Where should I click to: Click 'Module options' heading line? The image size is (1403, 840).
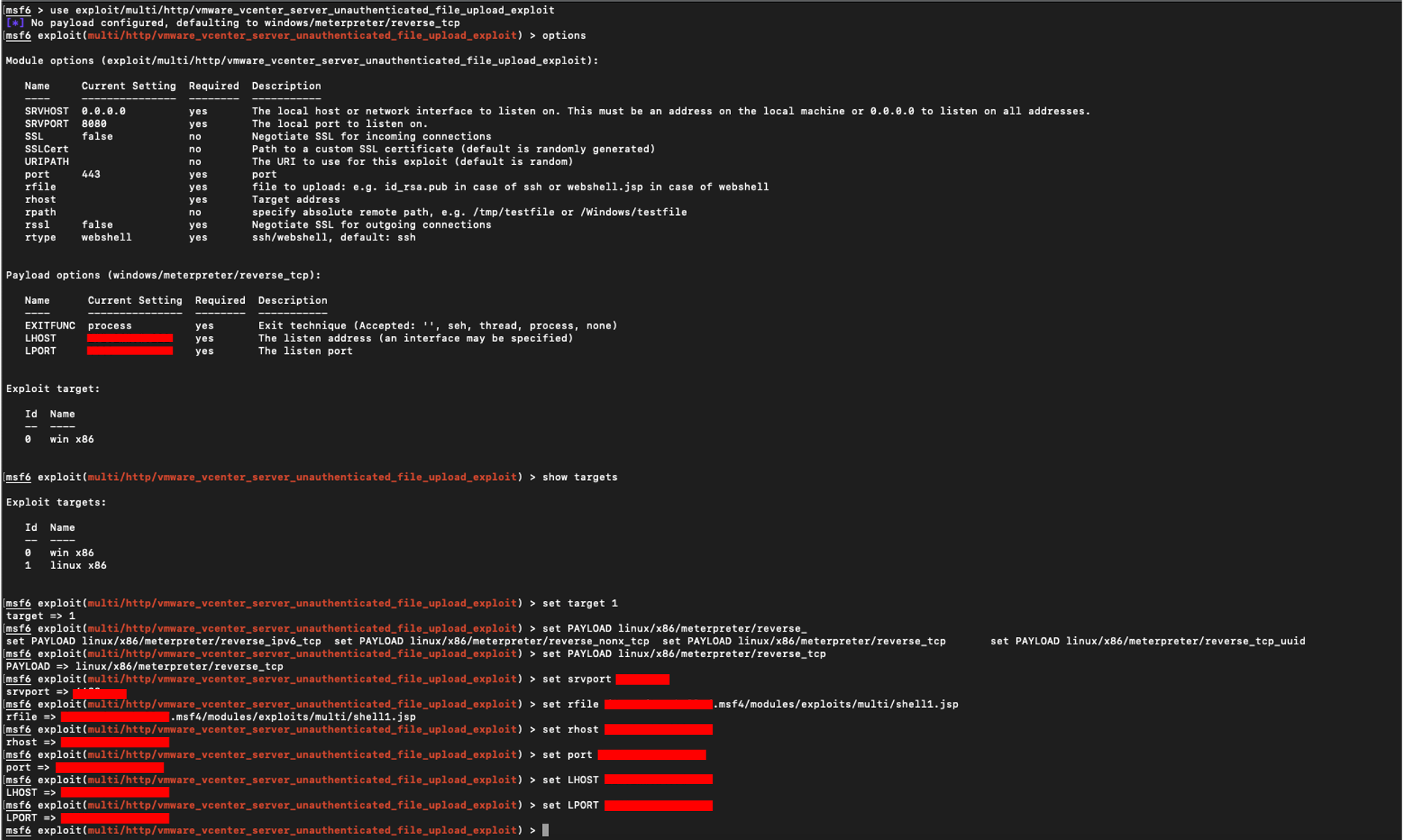(302, 60)
